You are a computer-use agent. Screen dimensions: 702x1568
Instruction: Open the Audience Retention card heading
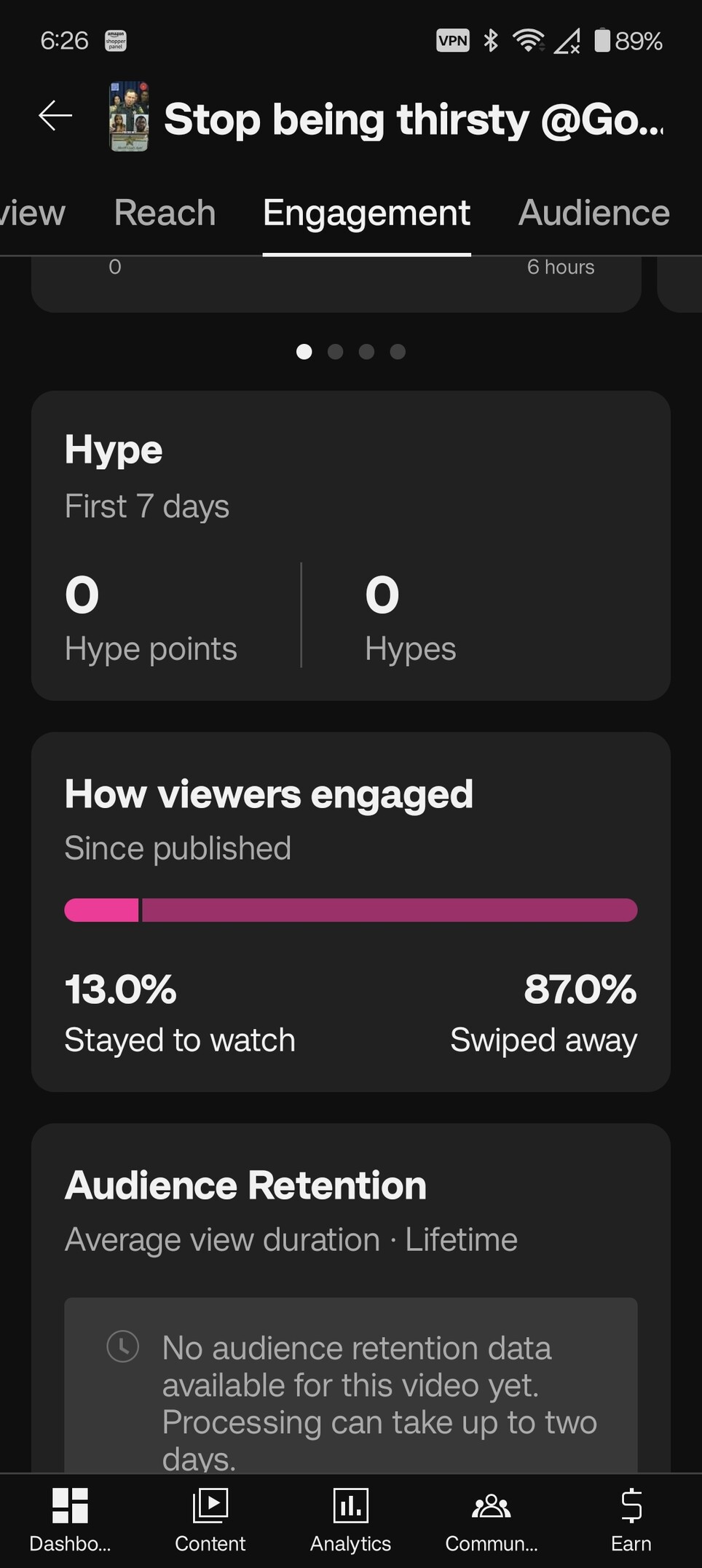(245, 1185)
